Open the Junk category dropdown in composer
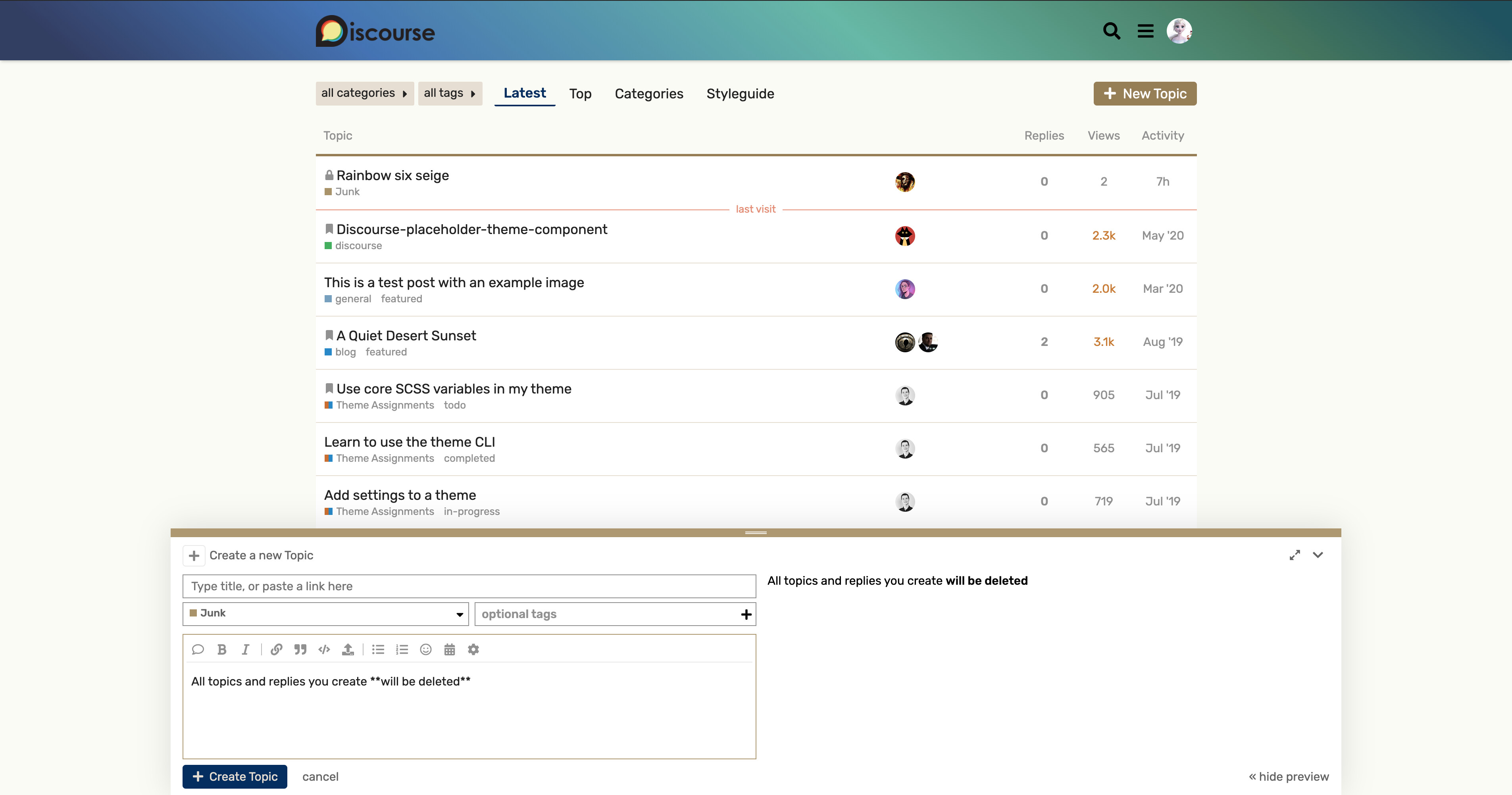 [x=325, y=614]
